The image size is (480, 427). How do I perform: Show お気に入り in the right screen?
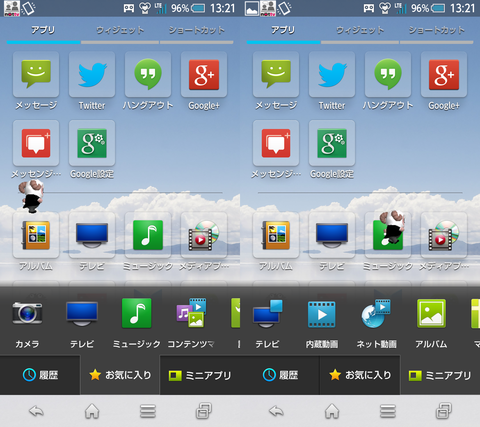coord(360,375)
